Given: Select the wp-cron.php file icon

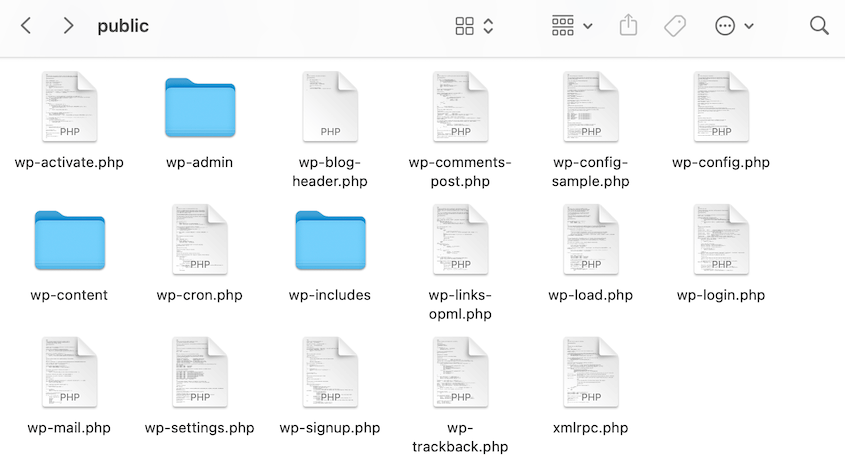Looking at the screenshot, I should click(x=200, y=239).
